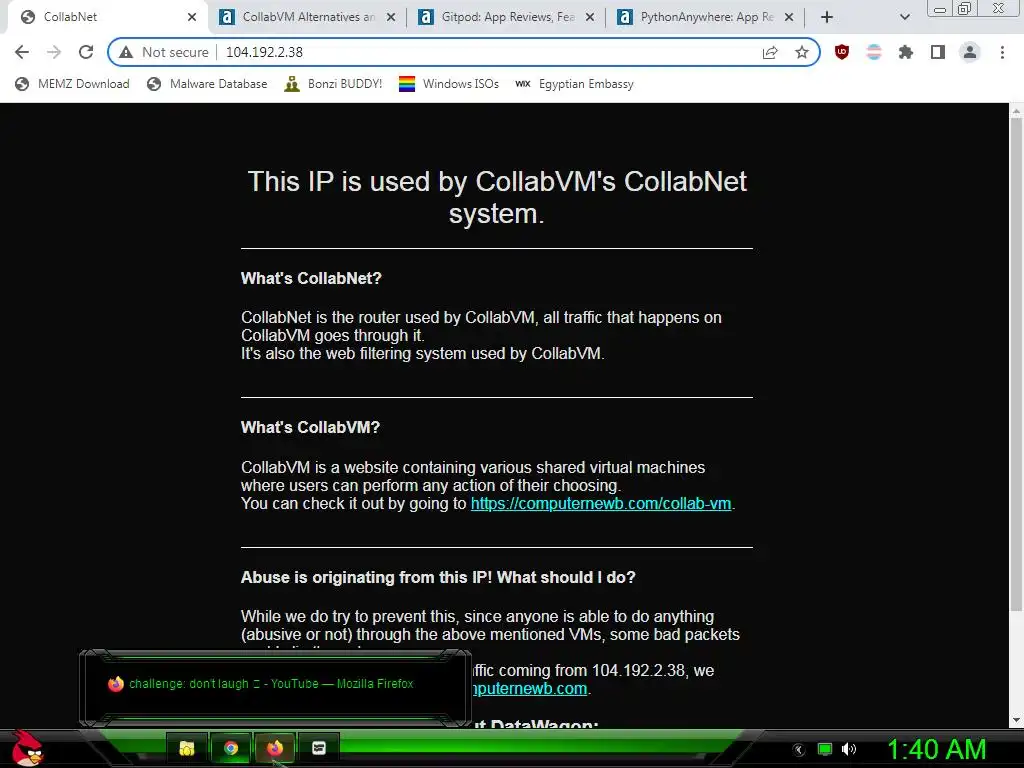Viewport: 1024px width, 768px height.
Task: Toggle the browser side panel
Action: tap(938, 52)
